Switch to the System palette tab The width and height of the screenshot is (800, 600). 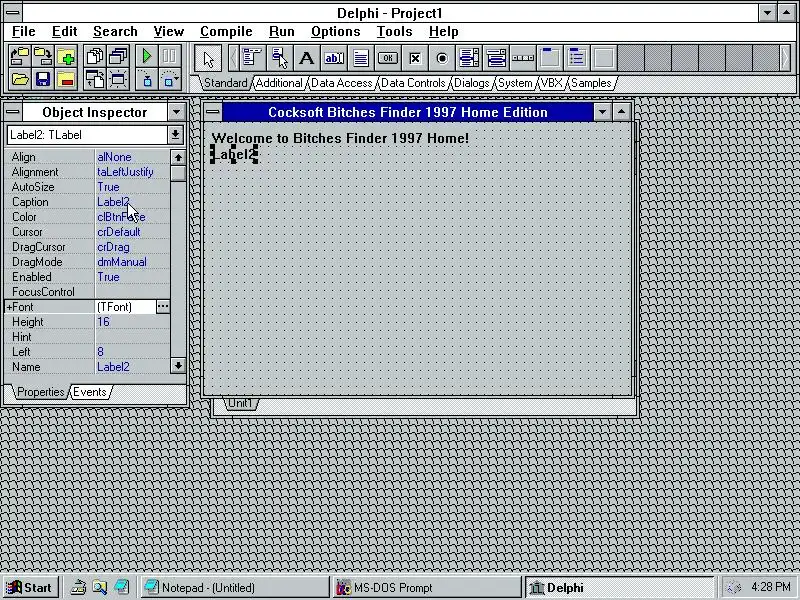pyautogui.click(x=515, y=83)
